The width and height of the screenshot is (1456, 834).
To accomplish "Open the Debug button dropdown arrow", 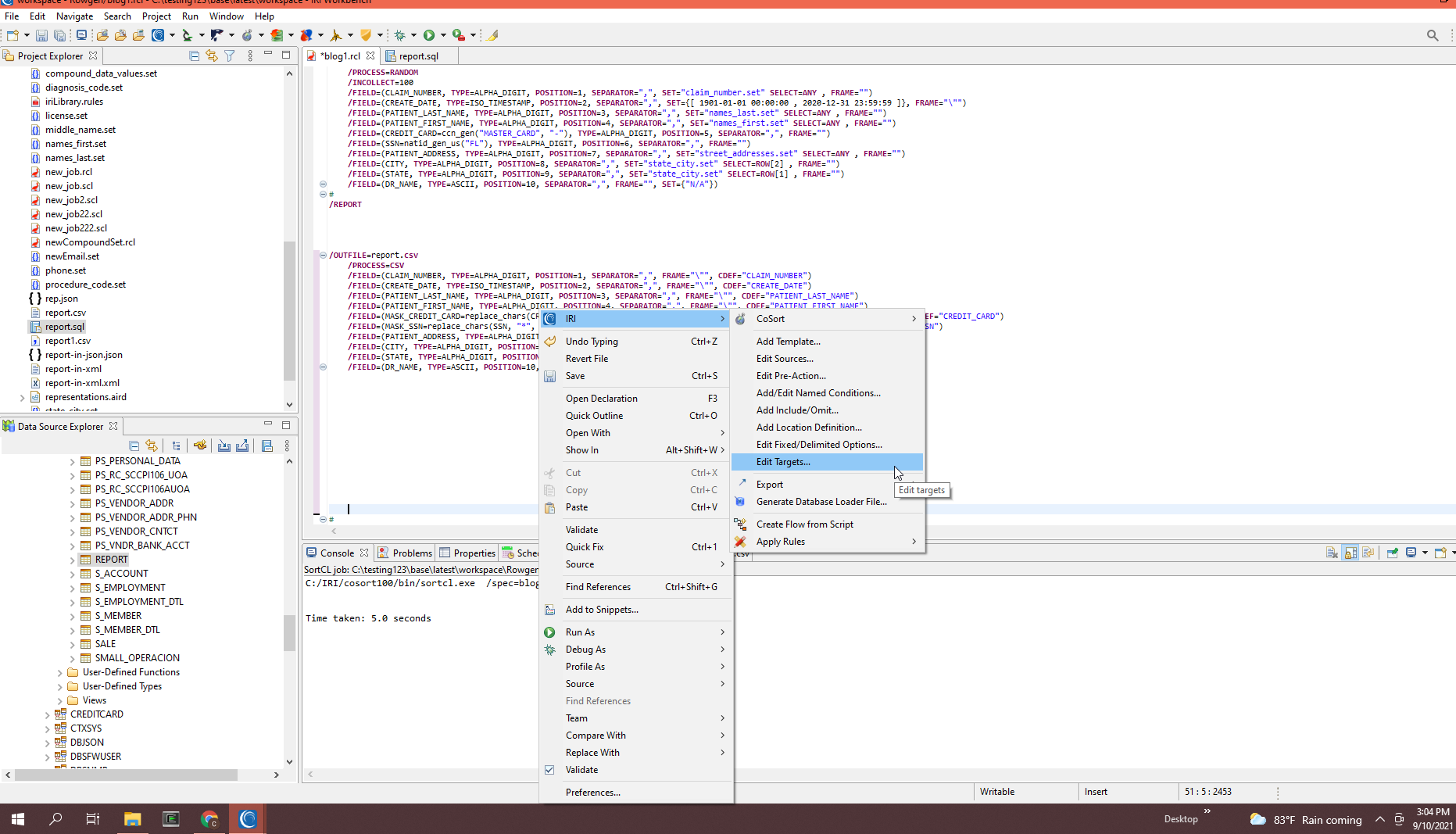I will [413, 35].
